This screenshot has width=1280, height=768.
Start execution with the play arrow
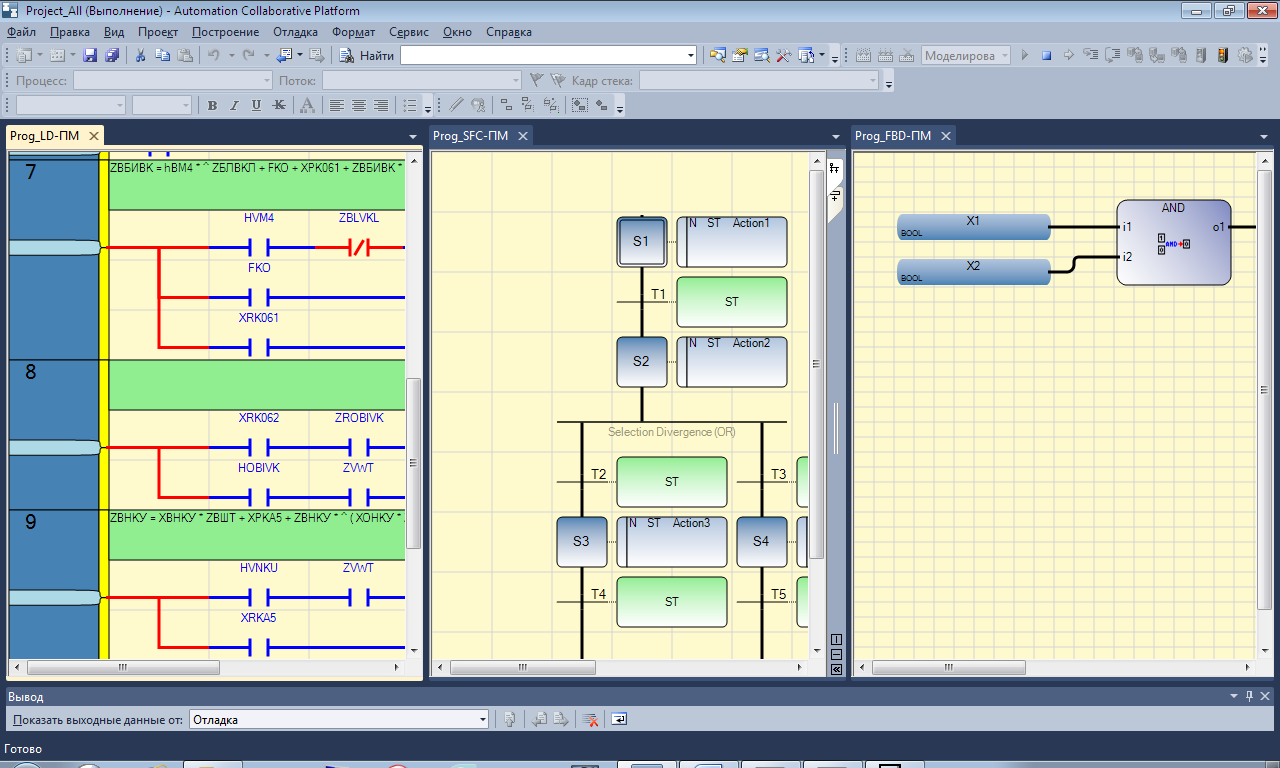click(x=1024, y=55)
